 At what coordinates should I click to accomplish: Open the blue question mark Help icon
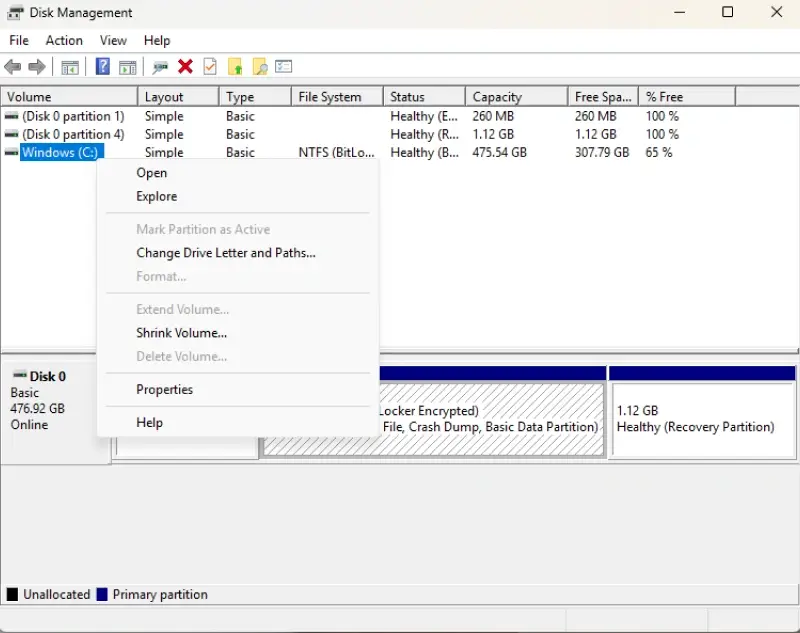(103, 66)
